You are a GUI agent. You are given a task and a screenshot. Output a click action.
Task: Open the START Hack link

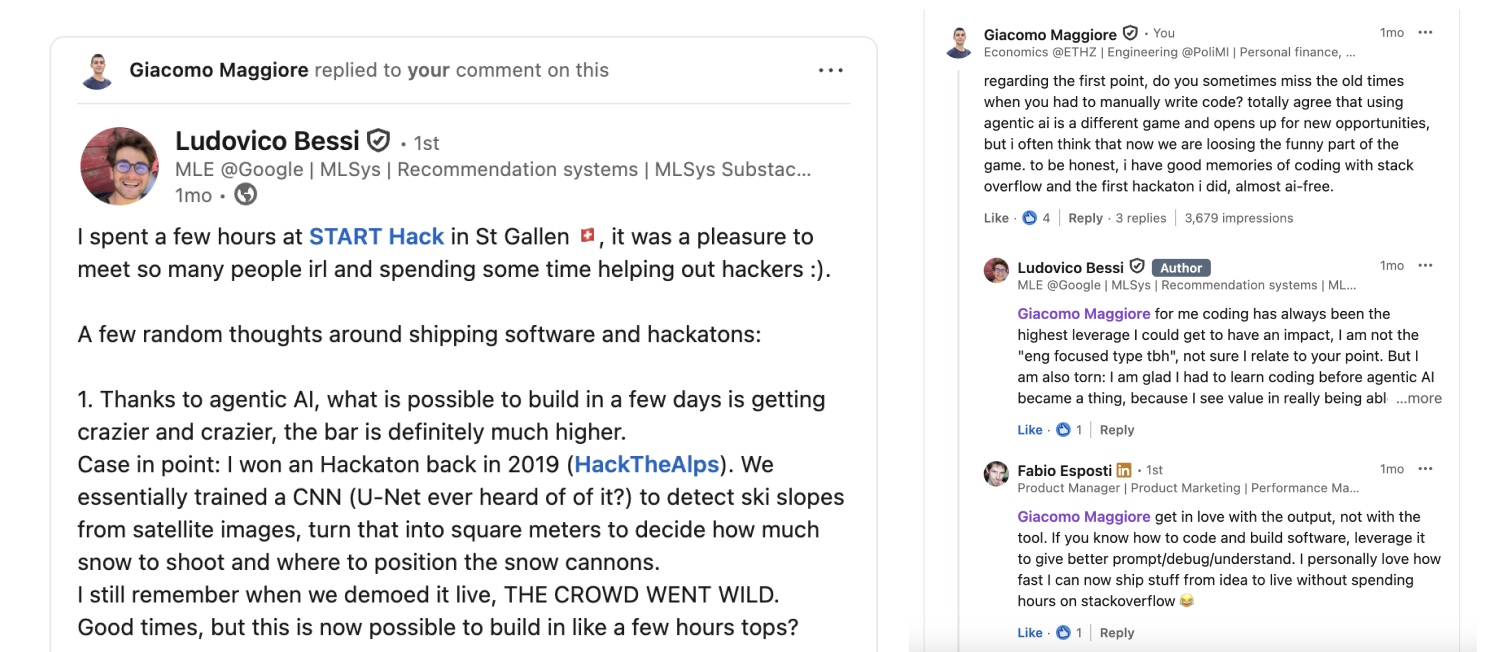(x=376, y=237)
